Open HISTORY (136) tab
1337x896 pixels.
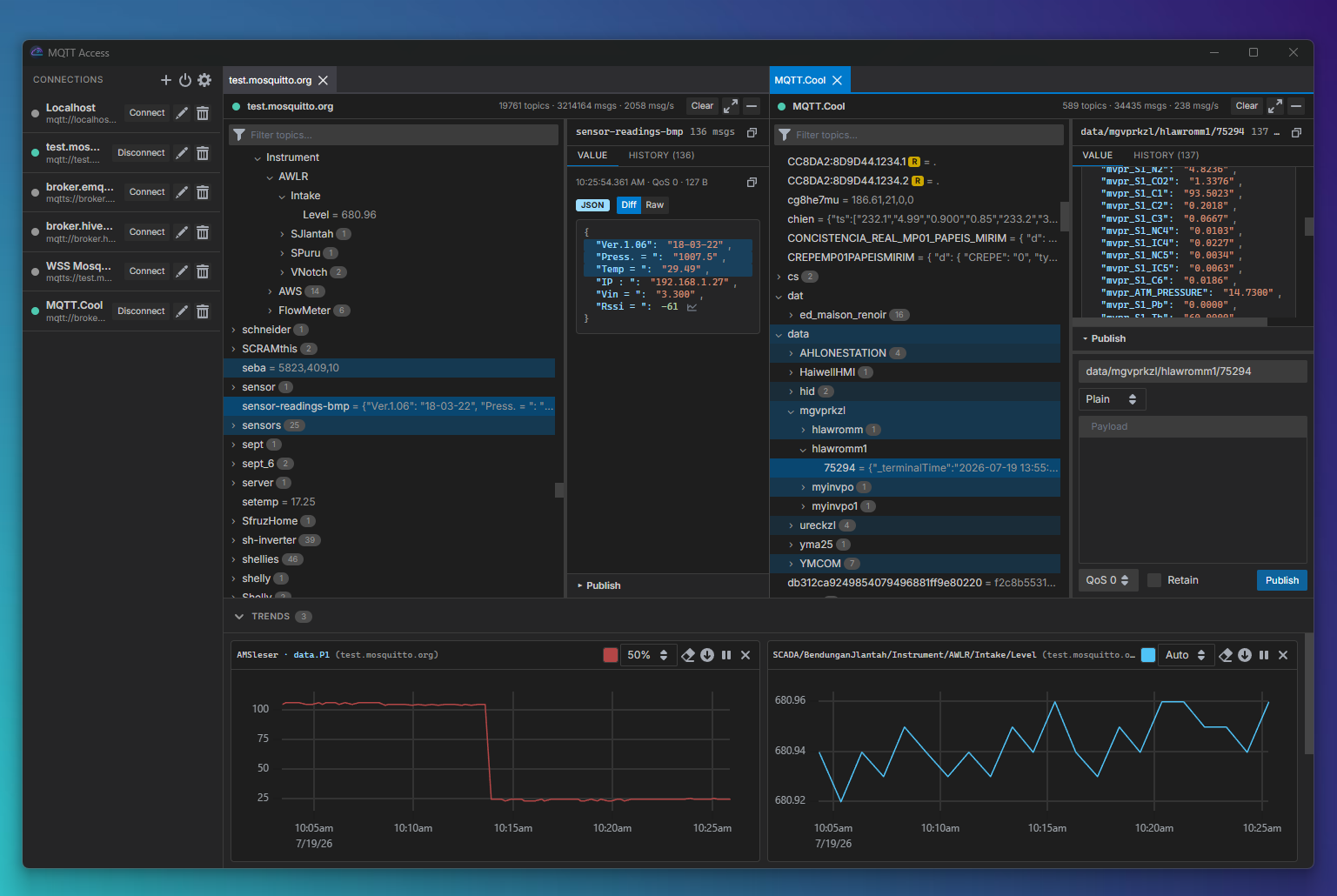pos(661,156)
